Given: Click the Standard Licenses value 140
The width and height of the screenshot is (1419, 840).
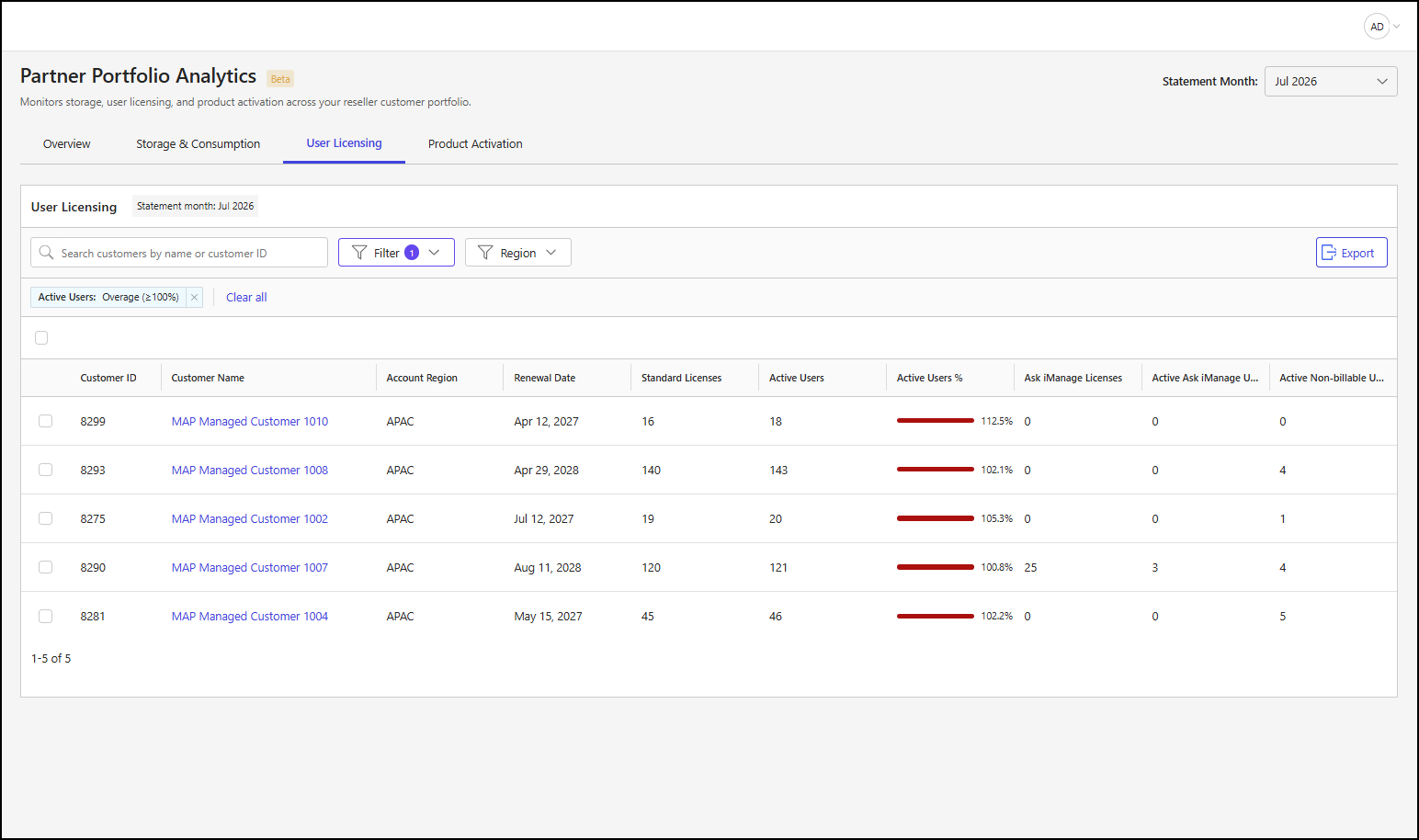Looking at the screenshot, I should pos(651,470).
